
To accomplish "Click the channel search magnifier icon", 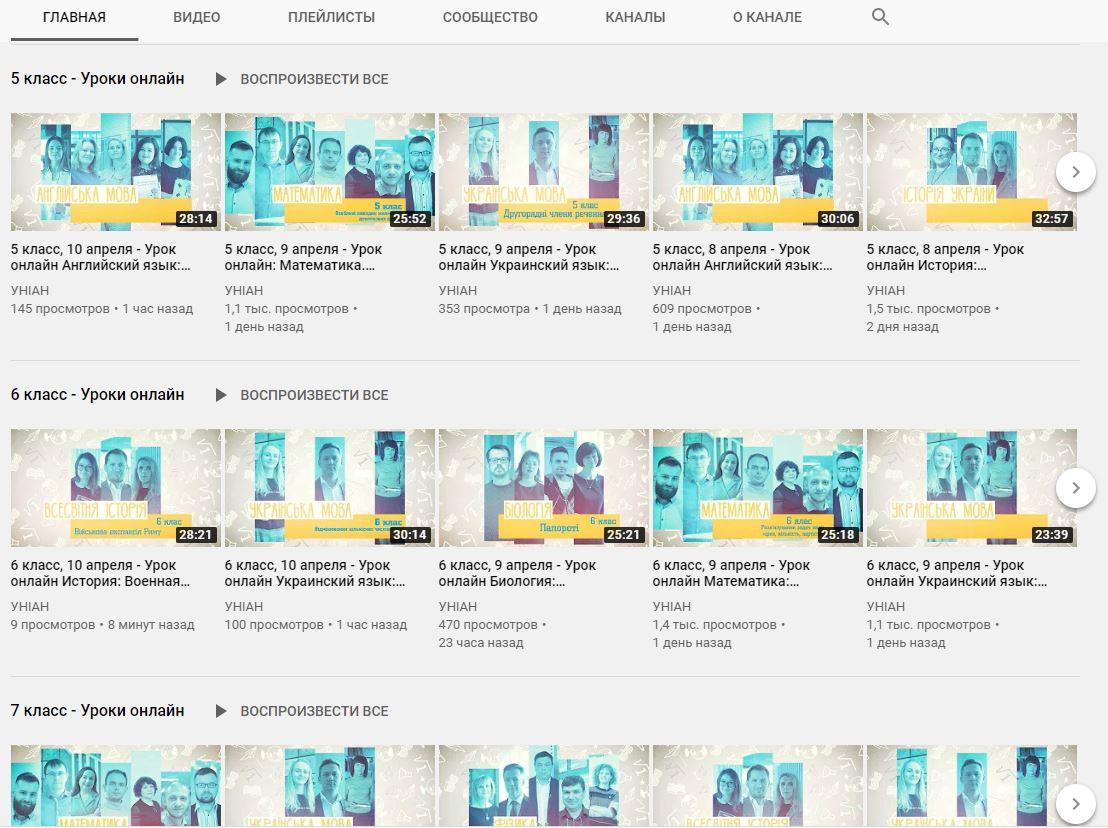I will point(880,17).
